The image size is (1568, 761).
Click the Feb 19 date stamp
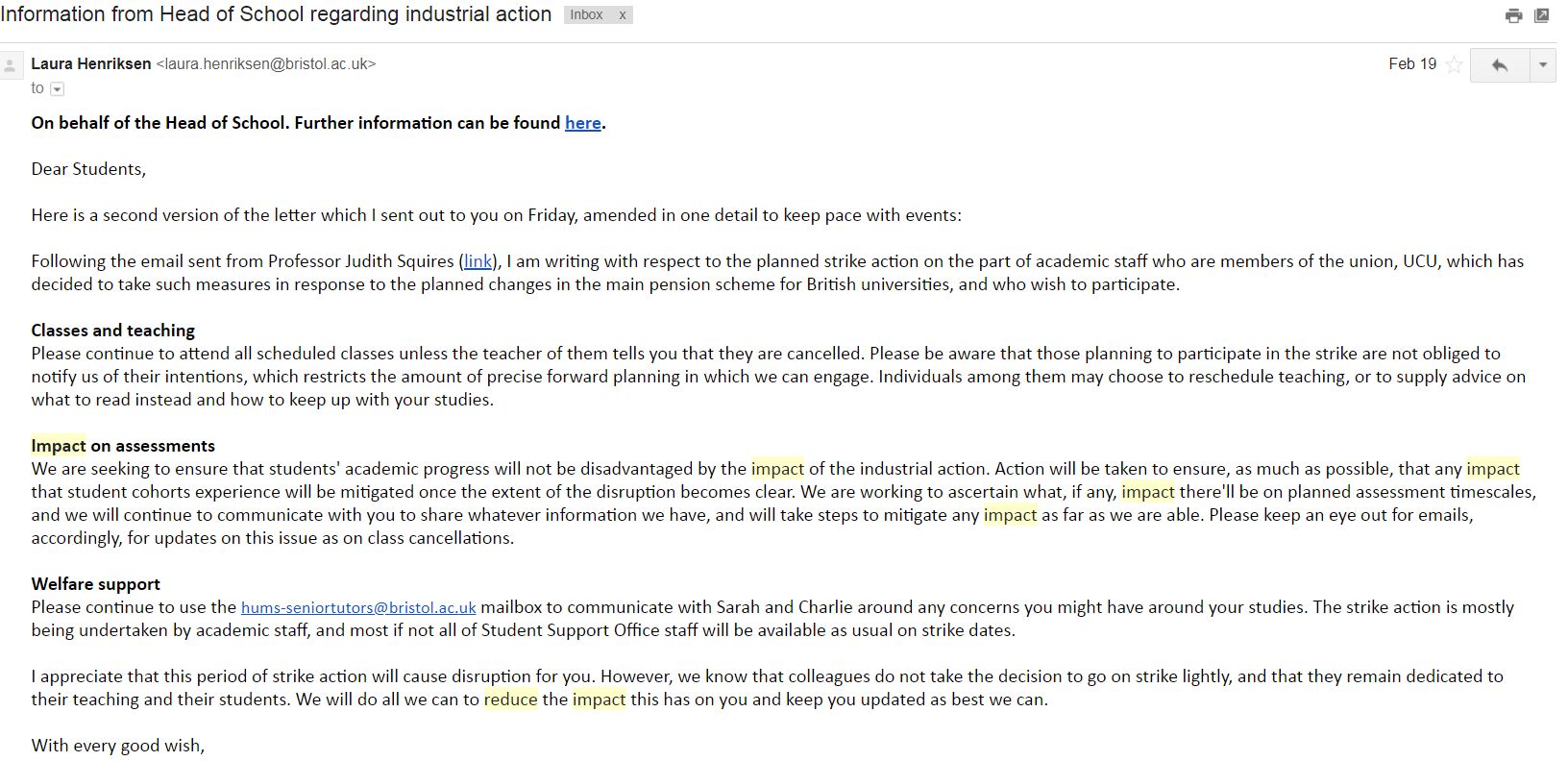tap(1412, 64)
